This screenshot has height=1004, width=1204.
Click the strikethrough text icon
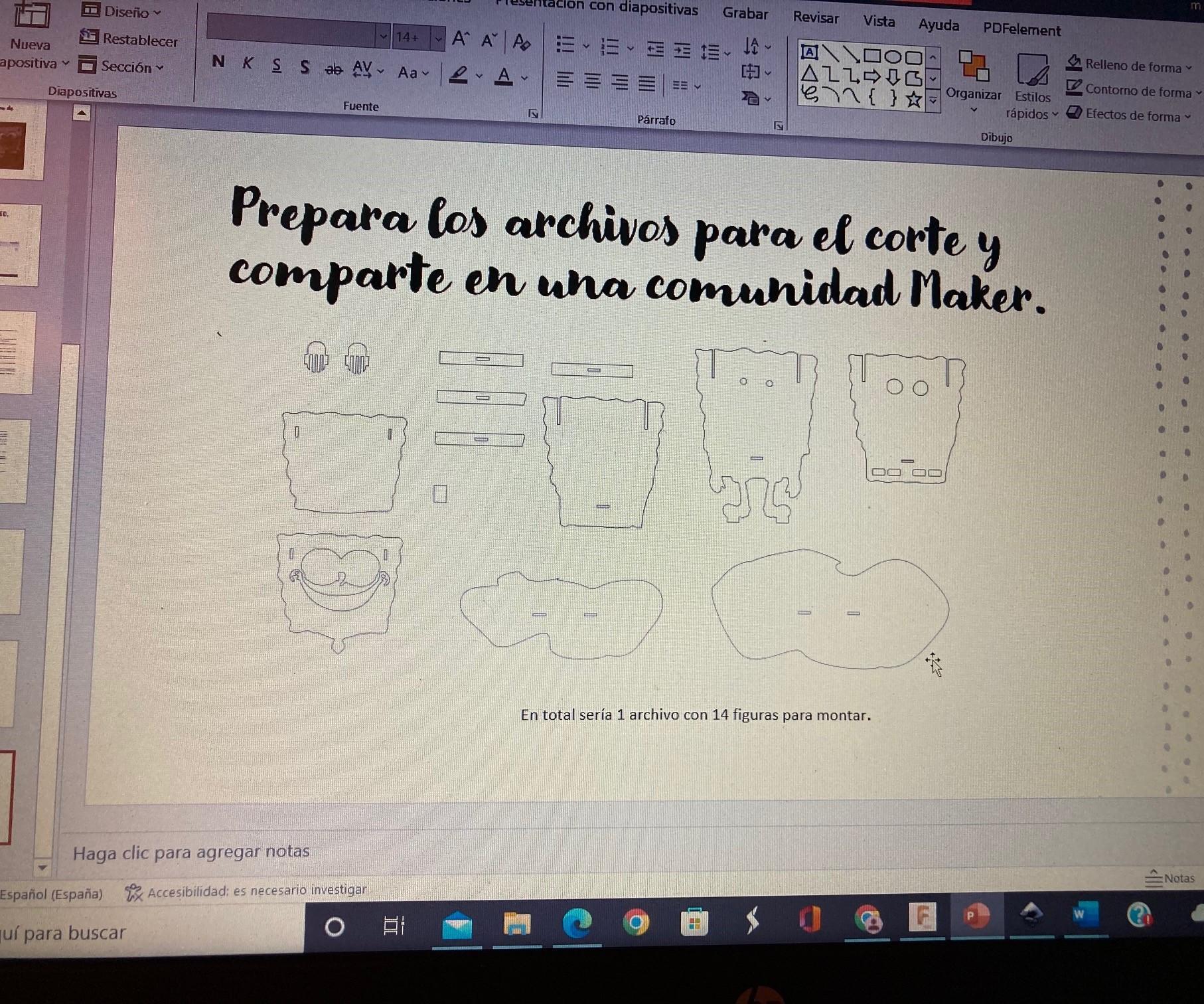pos(333,68)
